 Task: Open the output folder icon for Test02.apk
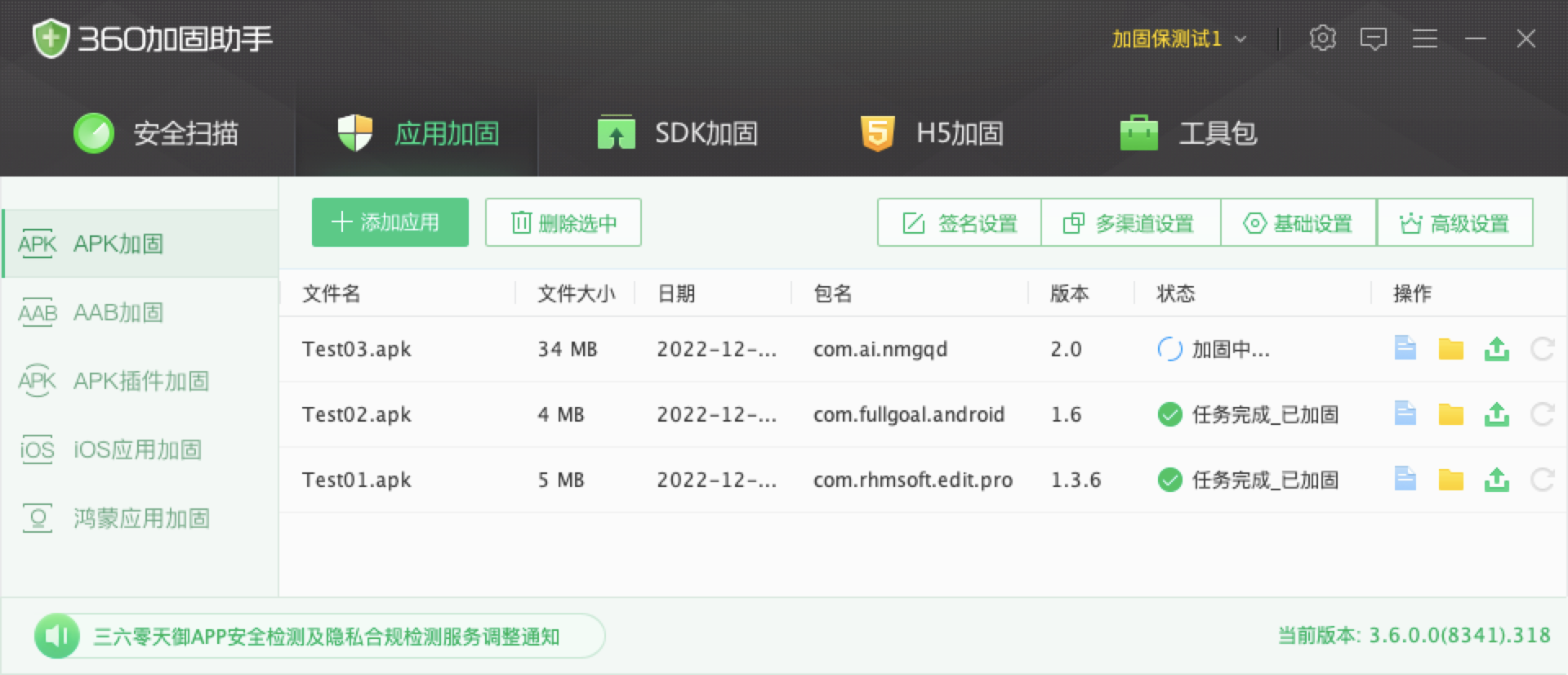[x=1450, y=414]
